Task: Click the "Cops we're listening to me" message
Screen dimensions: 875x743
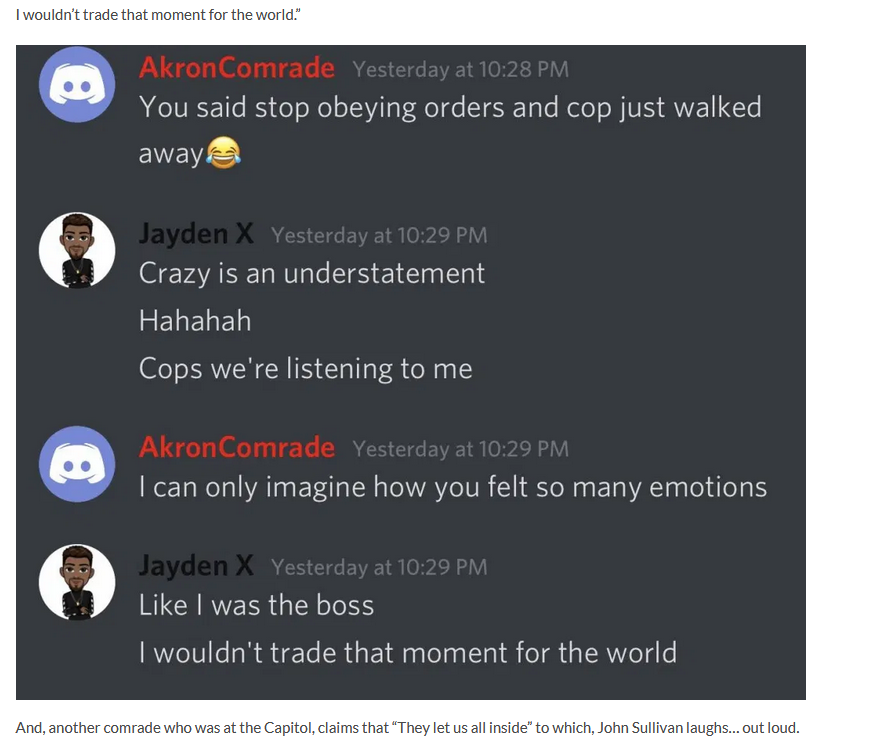Action: tap(306, 369)
